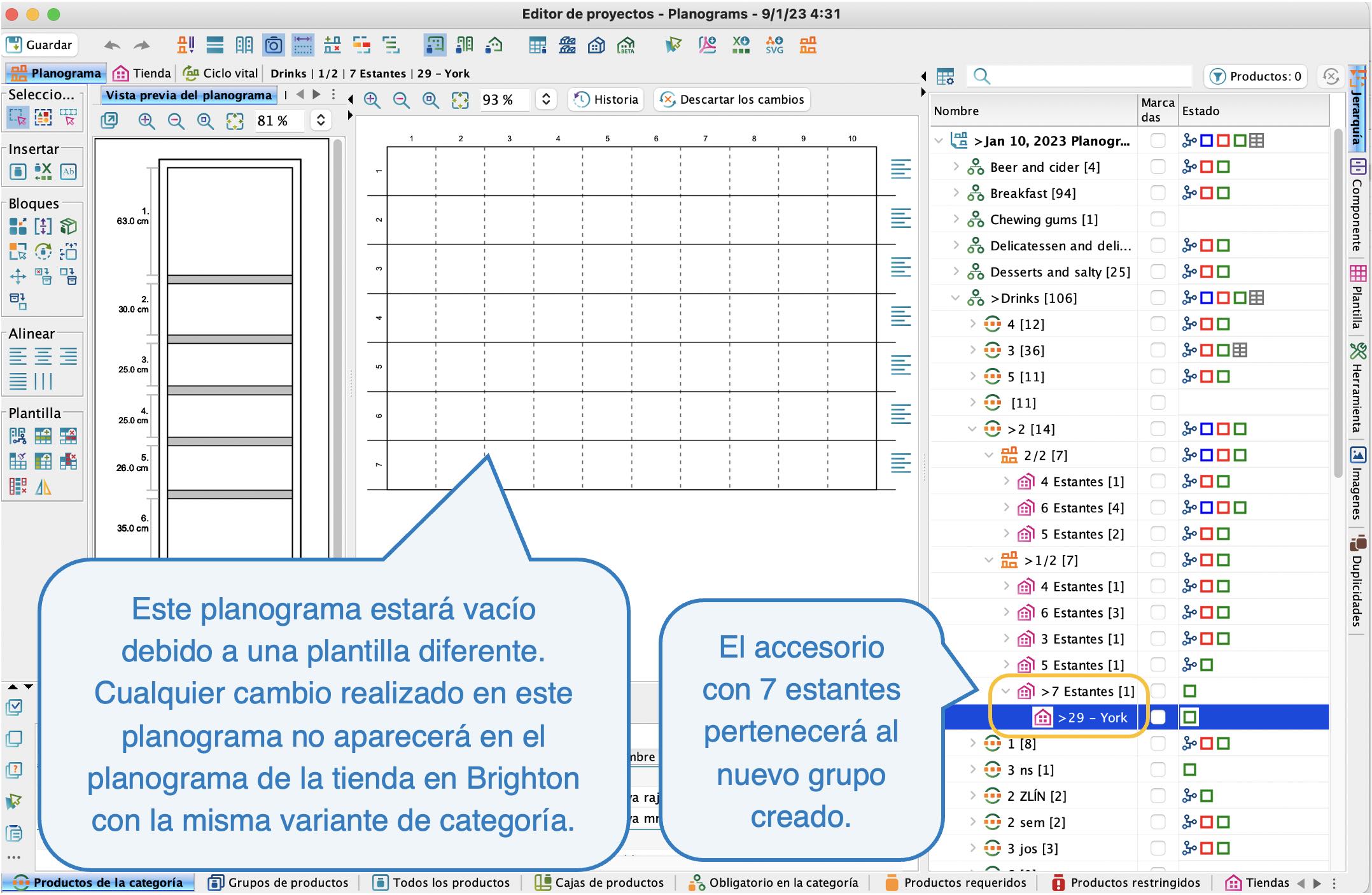Viewport: 1372px width, 895px height.
Task: Toggle Marcadas checkbox for 29 – York
Action: pyautogui.click(x=1158, y=717)
